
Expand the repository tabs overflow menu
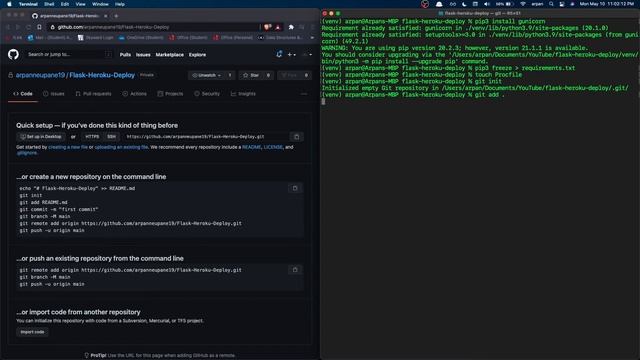click(x=304, y=94)
